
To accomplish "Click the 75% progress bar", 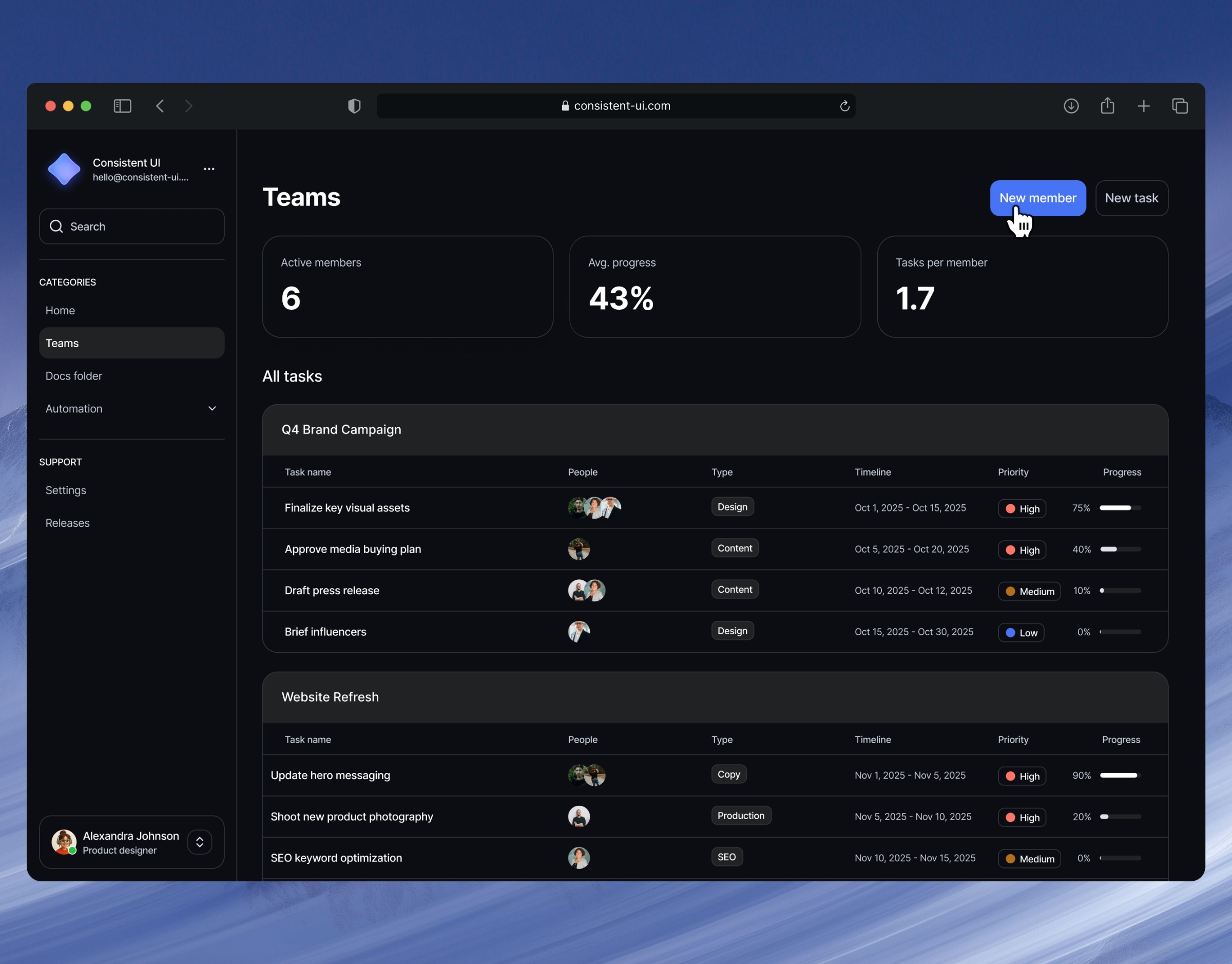I will point(1120,508).
